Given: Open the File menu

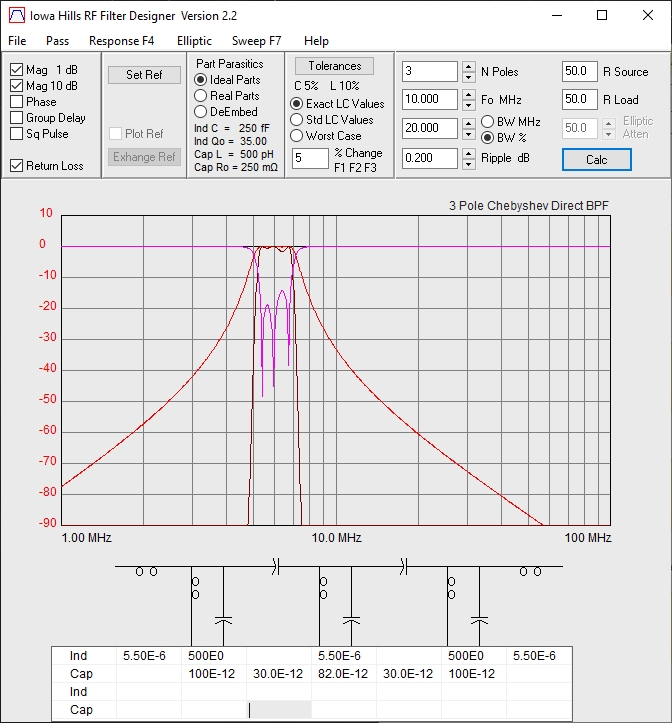Looking at the screenshot, I should pyautogui.click(x=17, y=41).
